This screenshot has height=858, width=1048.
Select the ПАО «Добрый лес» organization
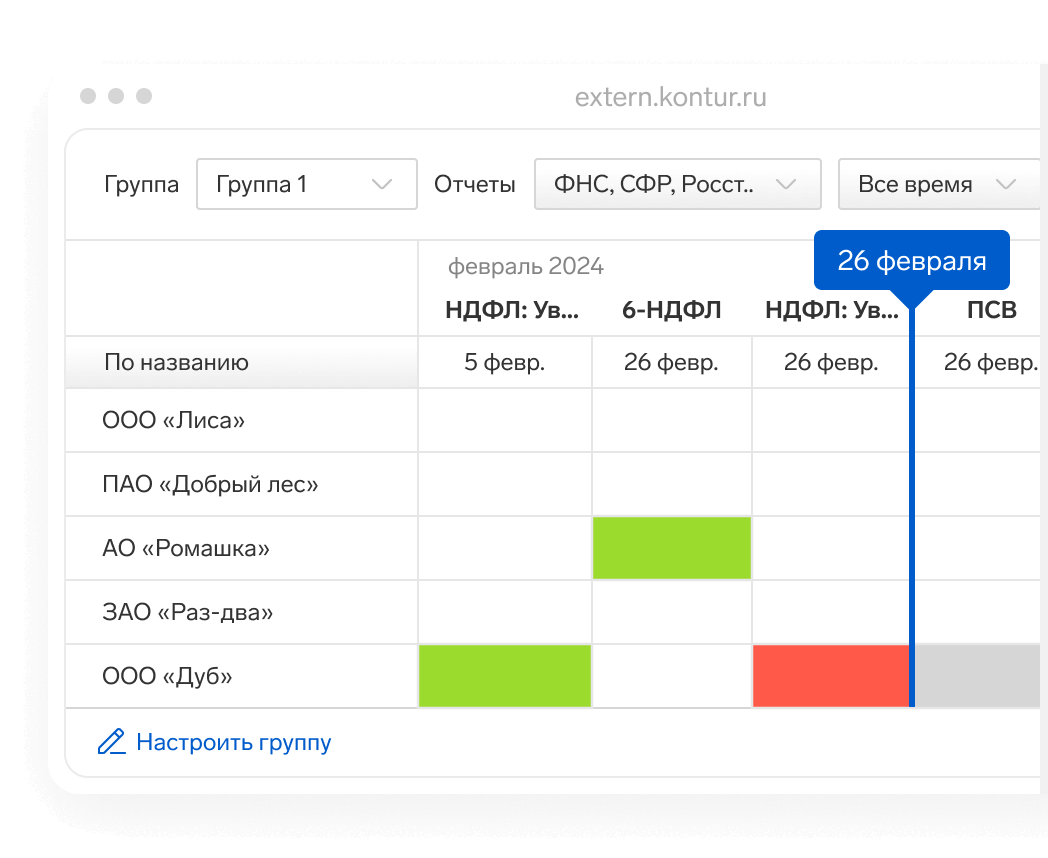(x=210, y=484)
